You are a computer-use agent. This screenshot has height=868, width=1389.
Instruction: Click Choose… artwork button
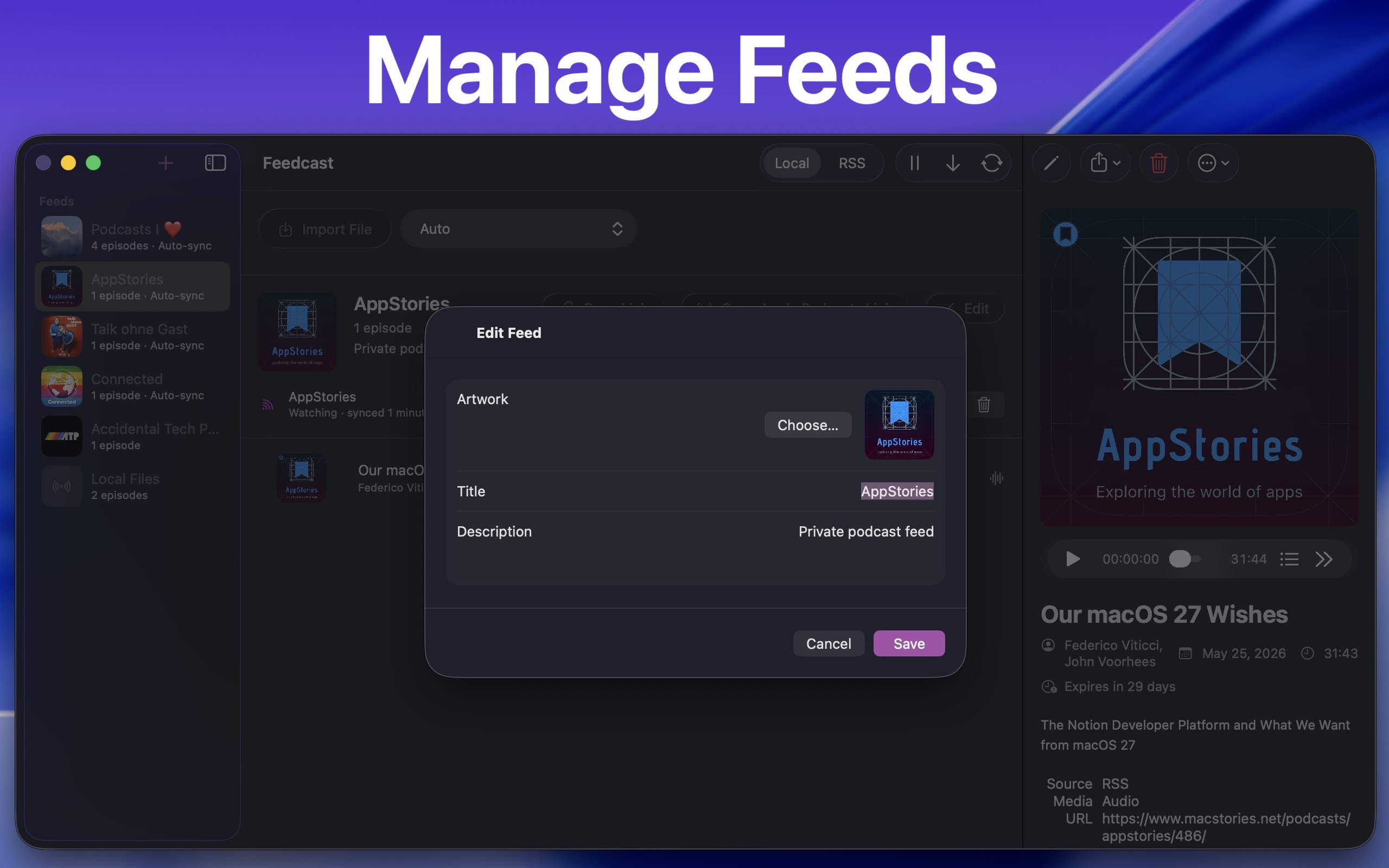click(807, 425)
